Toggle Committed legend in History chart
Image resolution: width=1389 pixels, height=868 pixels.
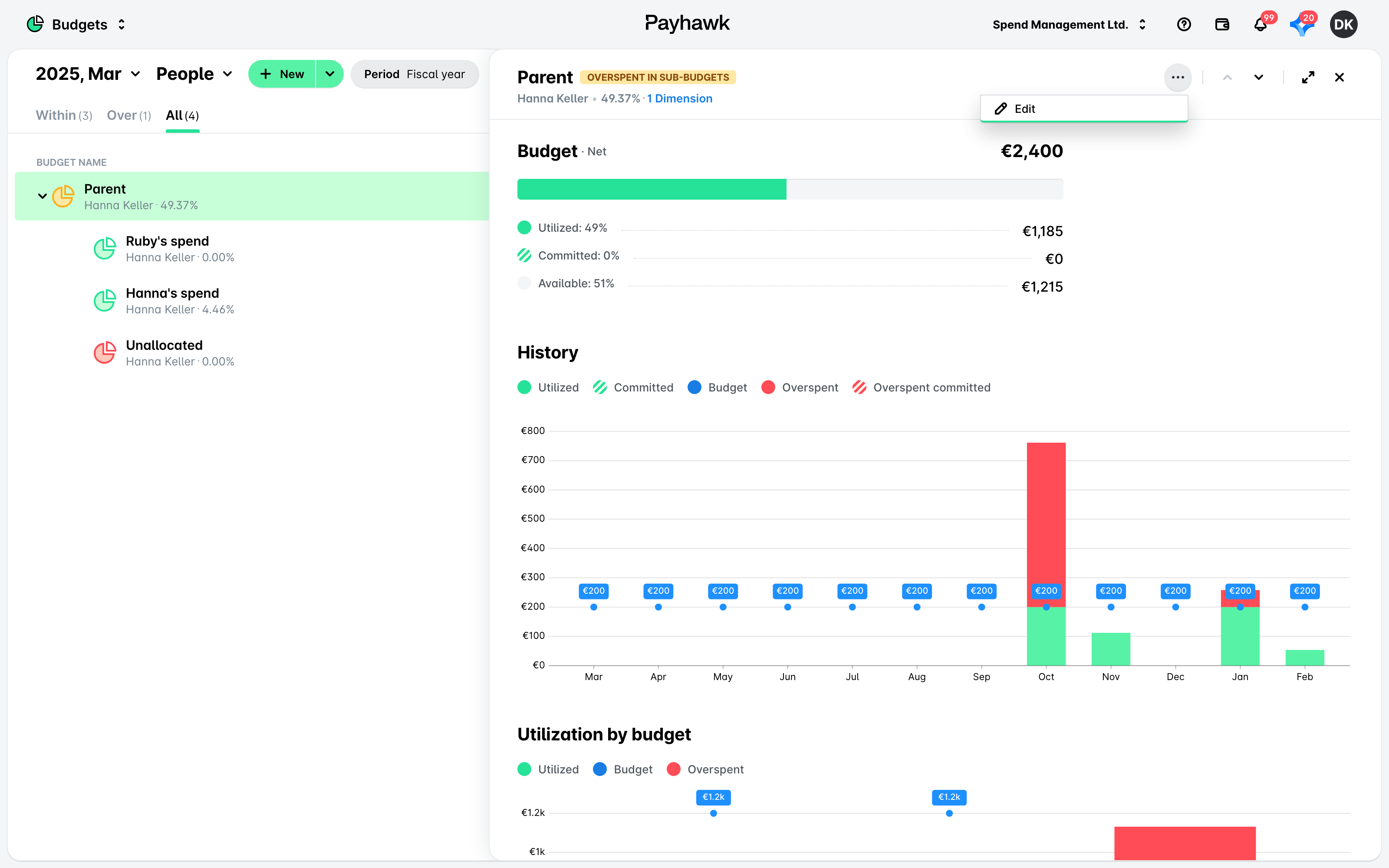[x=633, y=388]
